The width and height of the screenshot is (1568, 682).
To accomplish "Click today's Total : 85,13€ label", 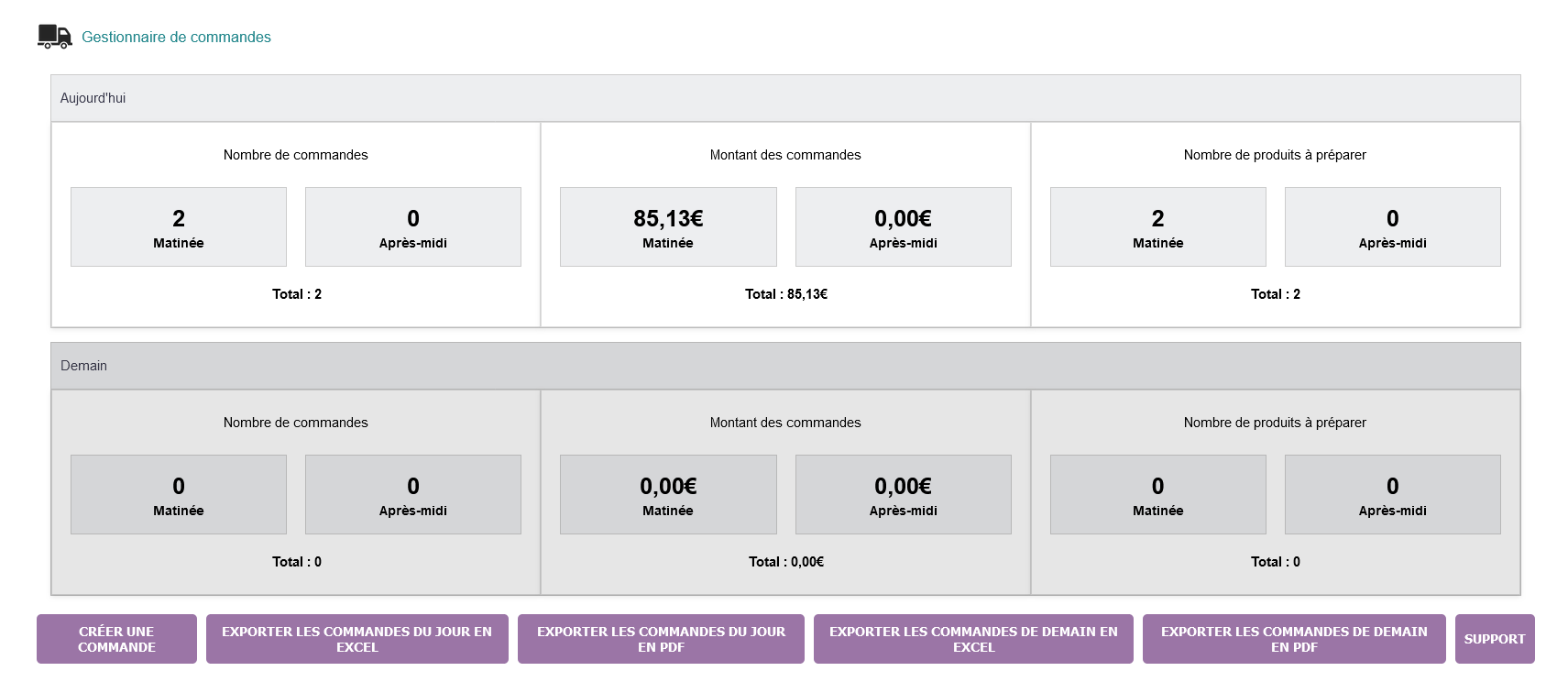I will [x=786, y=294].
